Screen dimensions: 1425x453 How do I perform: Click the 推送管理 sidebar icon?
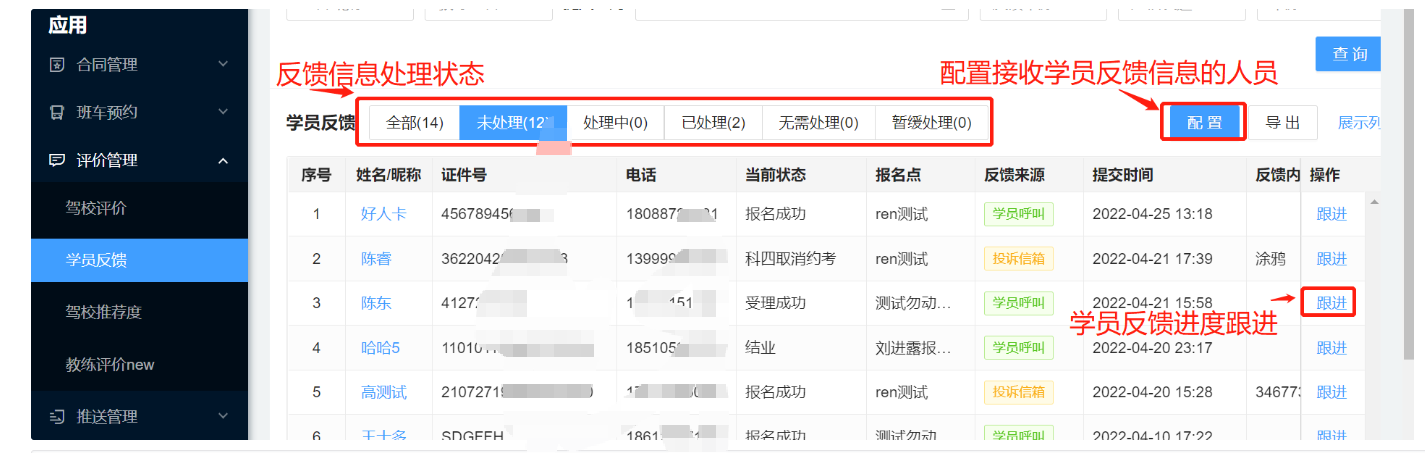[57, 416]
